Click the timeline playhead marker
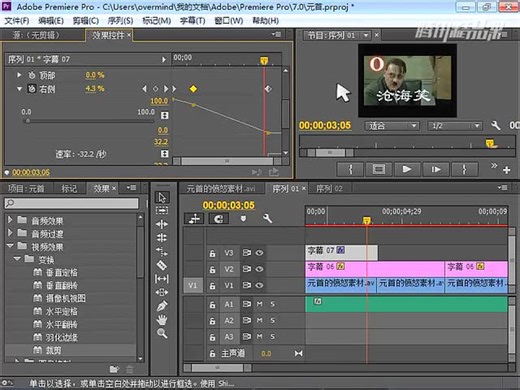 367,220
